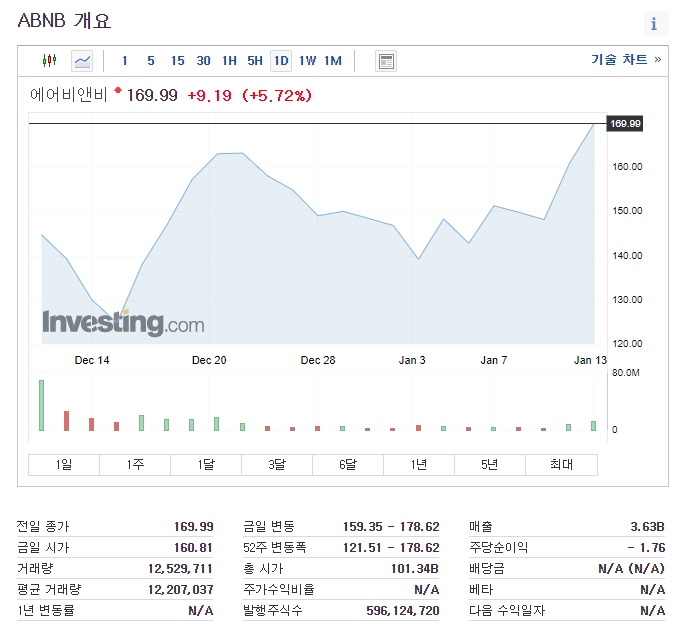Click the Investing.com logo on chart

pos(123,323)
